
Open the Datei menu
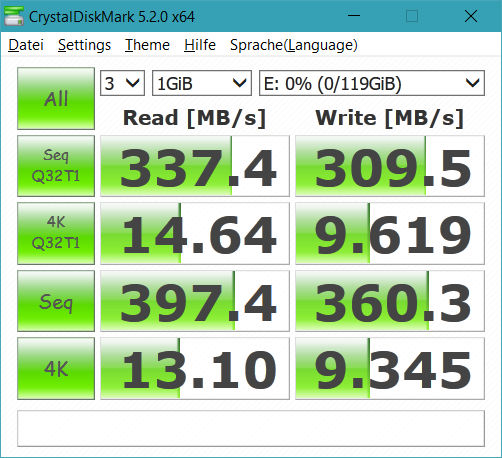(x=26, y=45)
